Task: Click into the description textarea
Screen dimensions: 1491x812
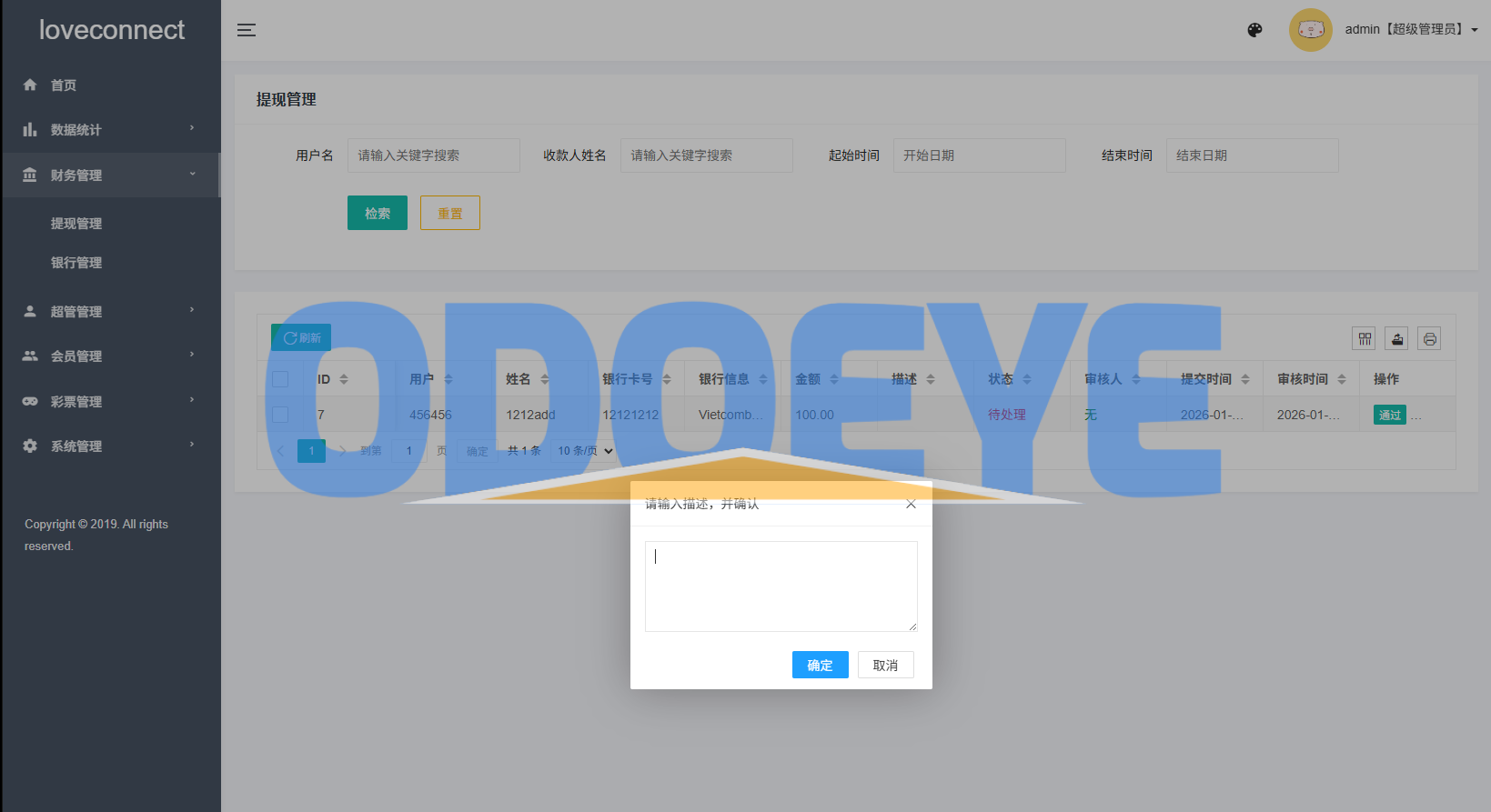Action: 781,586
